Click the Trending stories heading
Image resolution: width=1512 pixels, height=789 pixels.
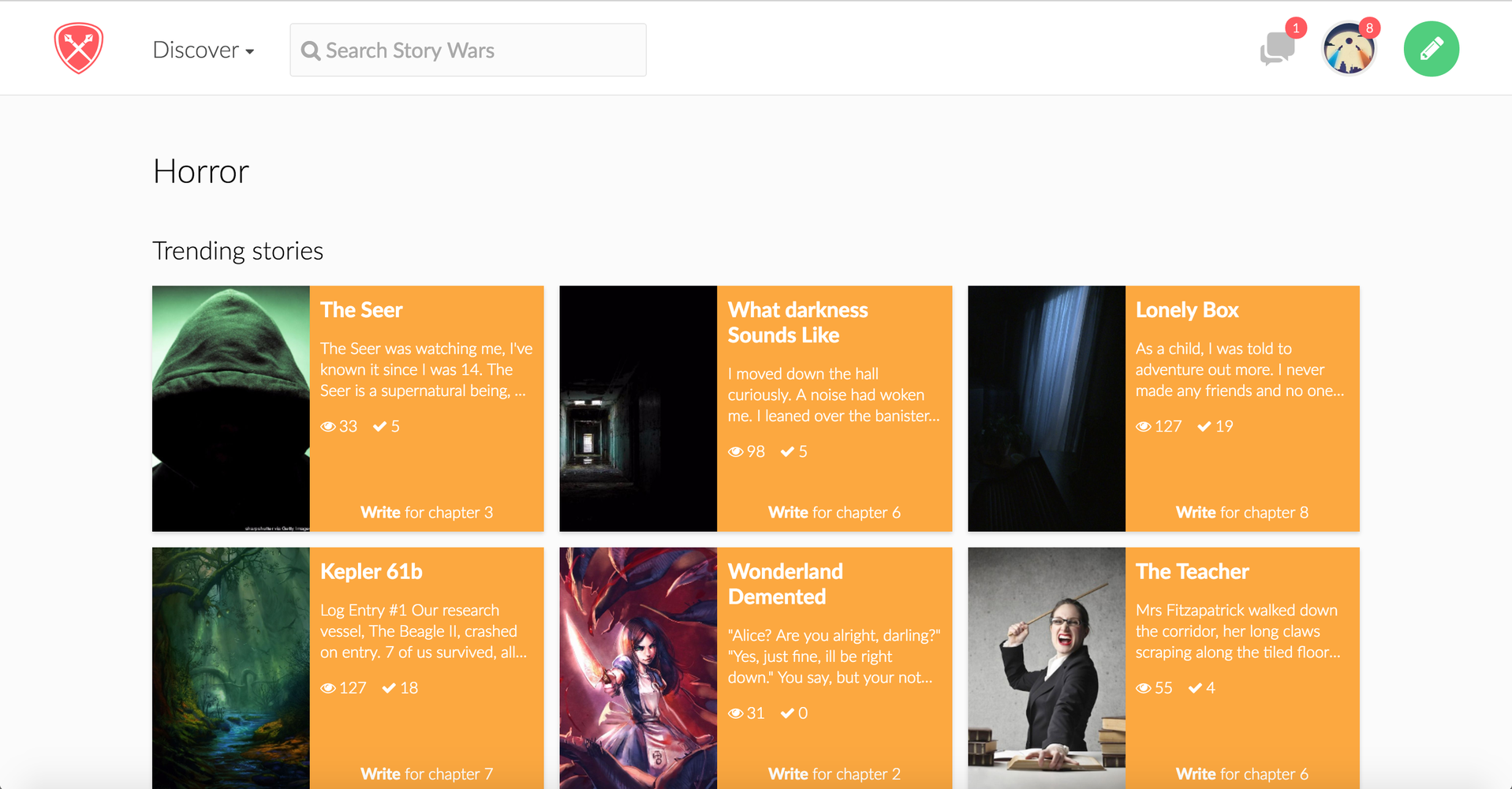pos(237,251)
